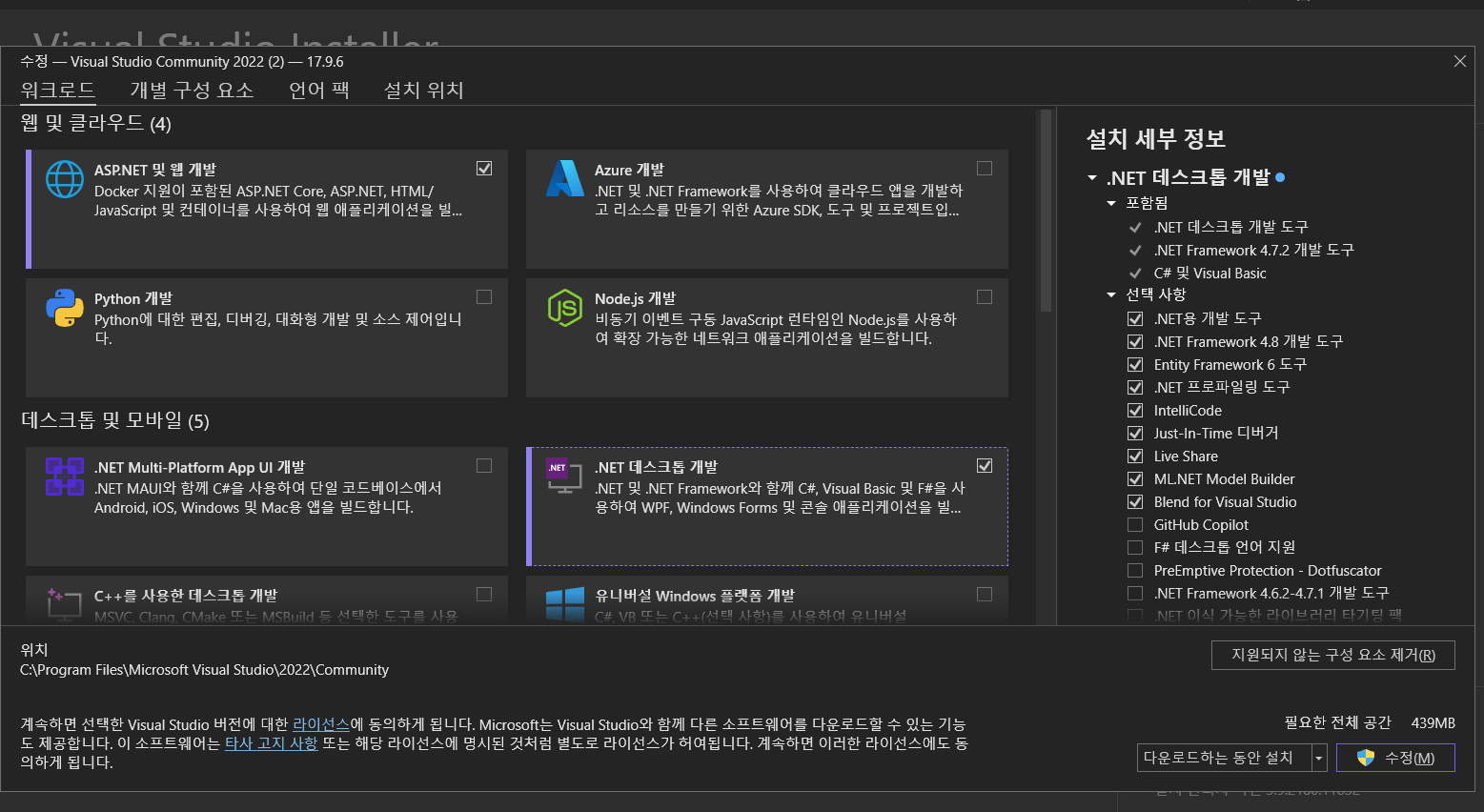Collapse the 선택 사항 section
The image size is (1484, 812).
coord(1111,294)
